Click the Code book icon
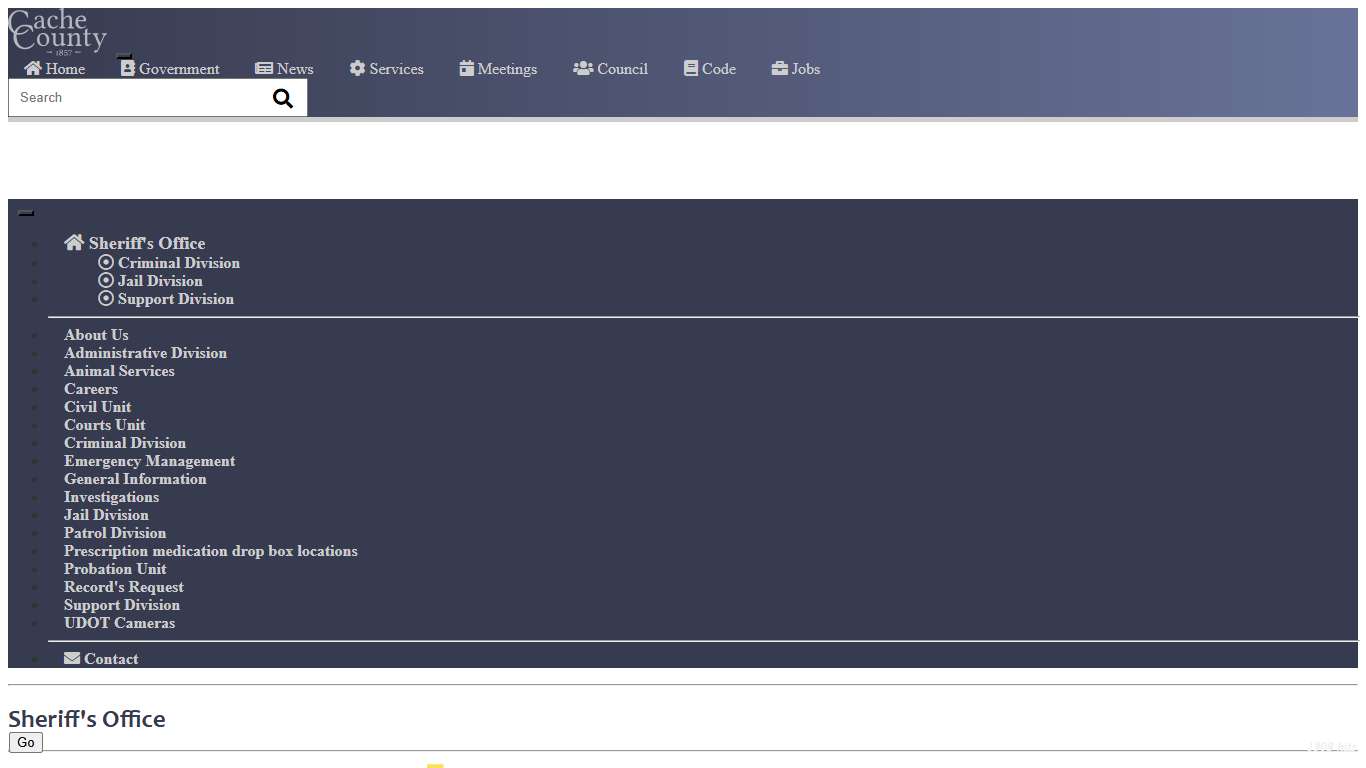1366x768 pixels. click(691, 68)
